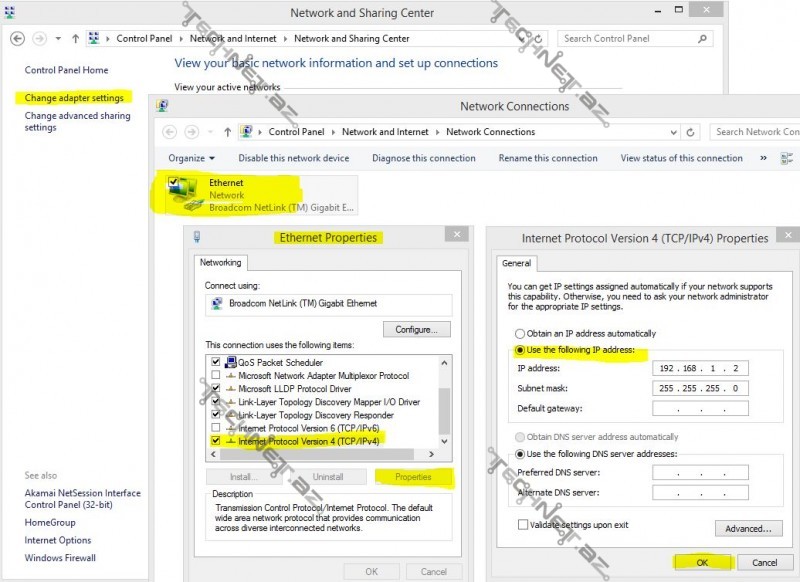Click Diagnose this connection toolbar item

[x=423, y=158]
